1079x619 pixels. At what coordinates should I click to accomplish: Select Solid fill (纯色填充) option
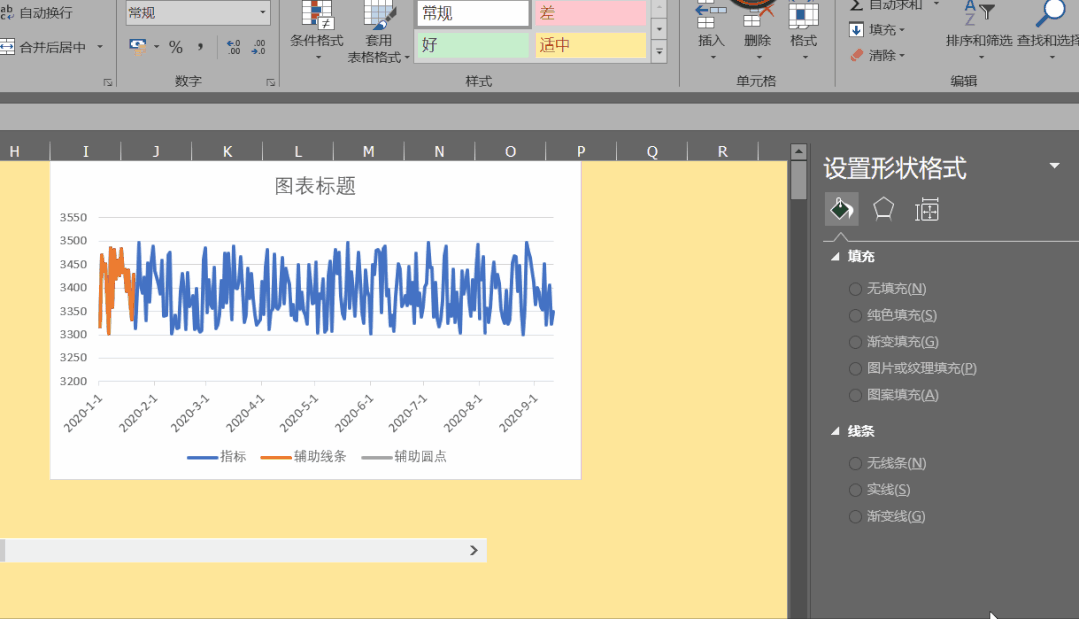[893, 316]
